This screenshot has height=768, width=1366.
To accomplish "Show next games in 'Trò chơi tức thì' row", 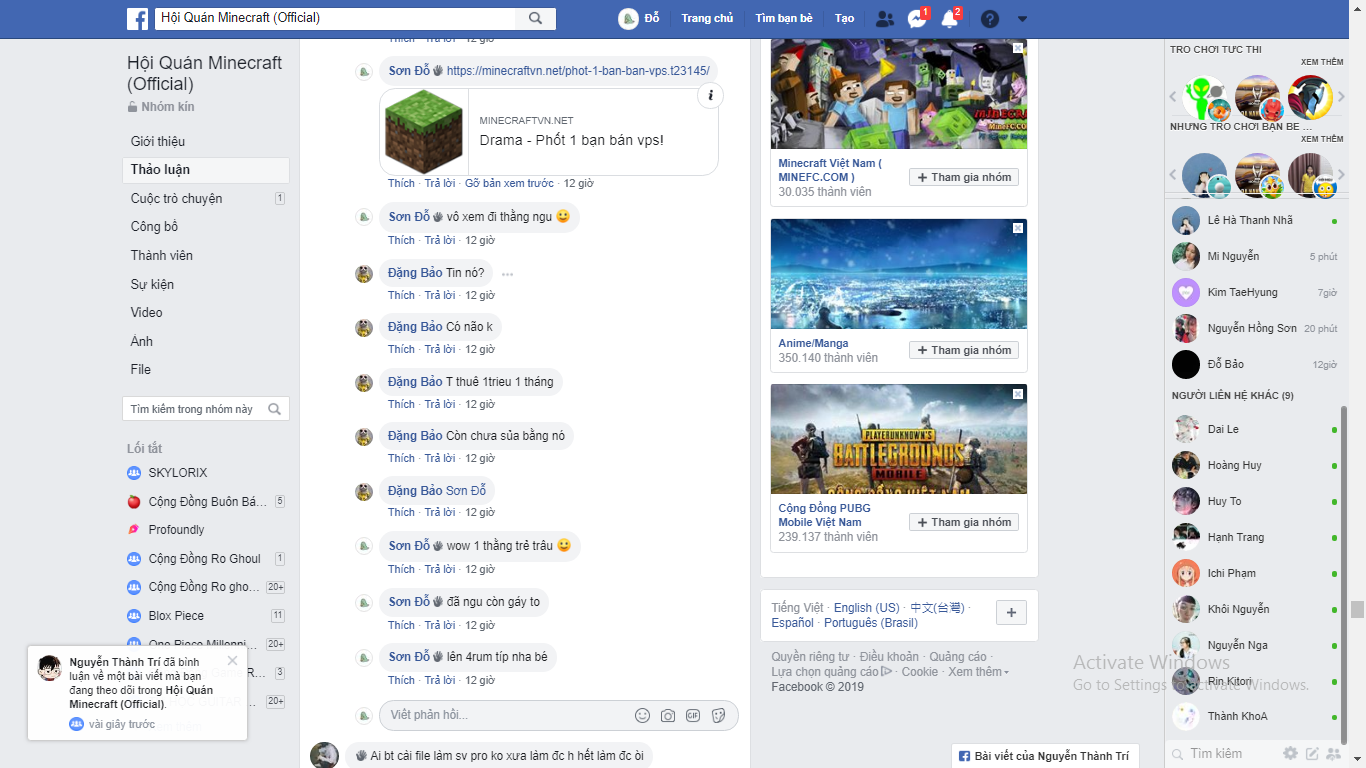I will [1340, 97].
